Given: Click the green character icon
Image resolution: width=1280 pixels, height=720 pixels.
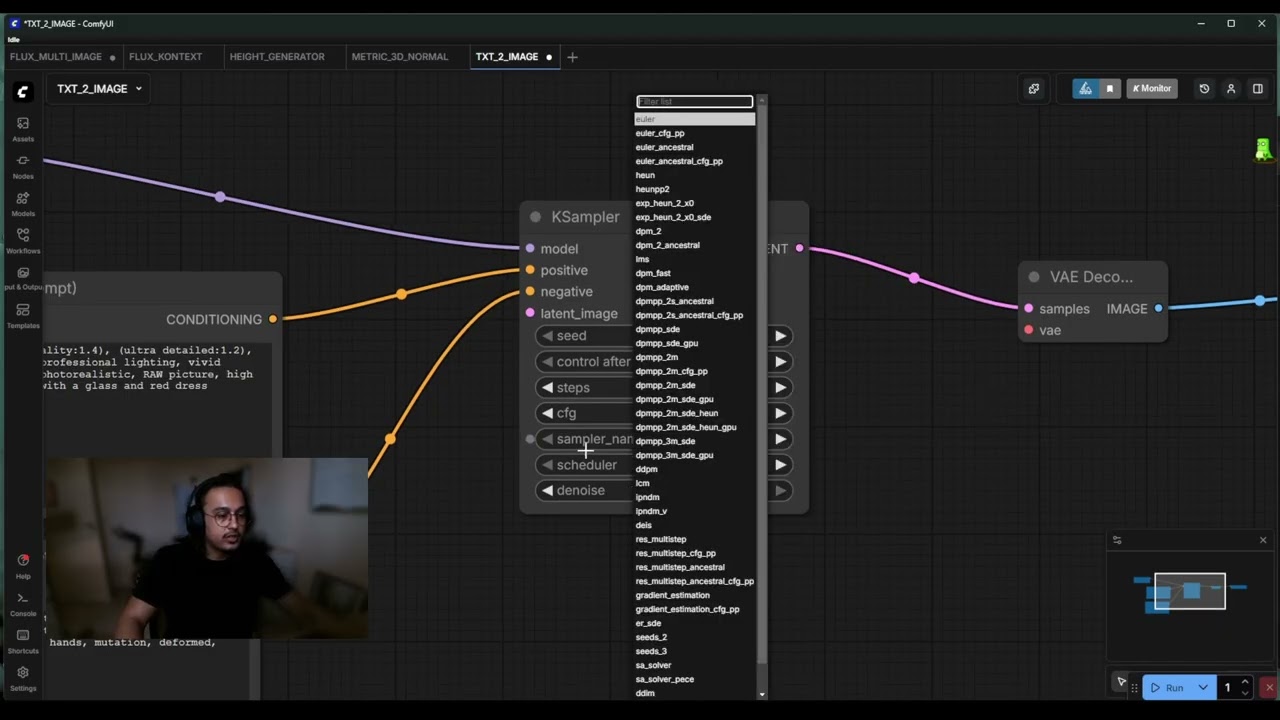Looking at the screenshot, I should click(1264, 150).
